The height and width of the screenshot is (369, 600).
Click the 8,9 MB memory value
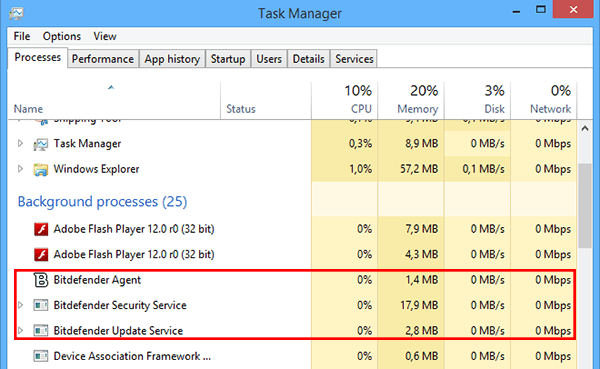[x=422, y=144]
